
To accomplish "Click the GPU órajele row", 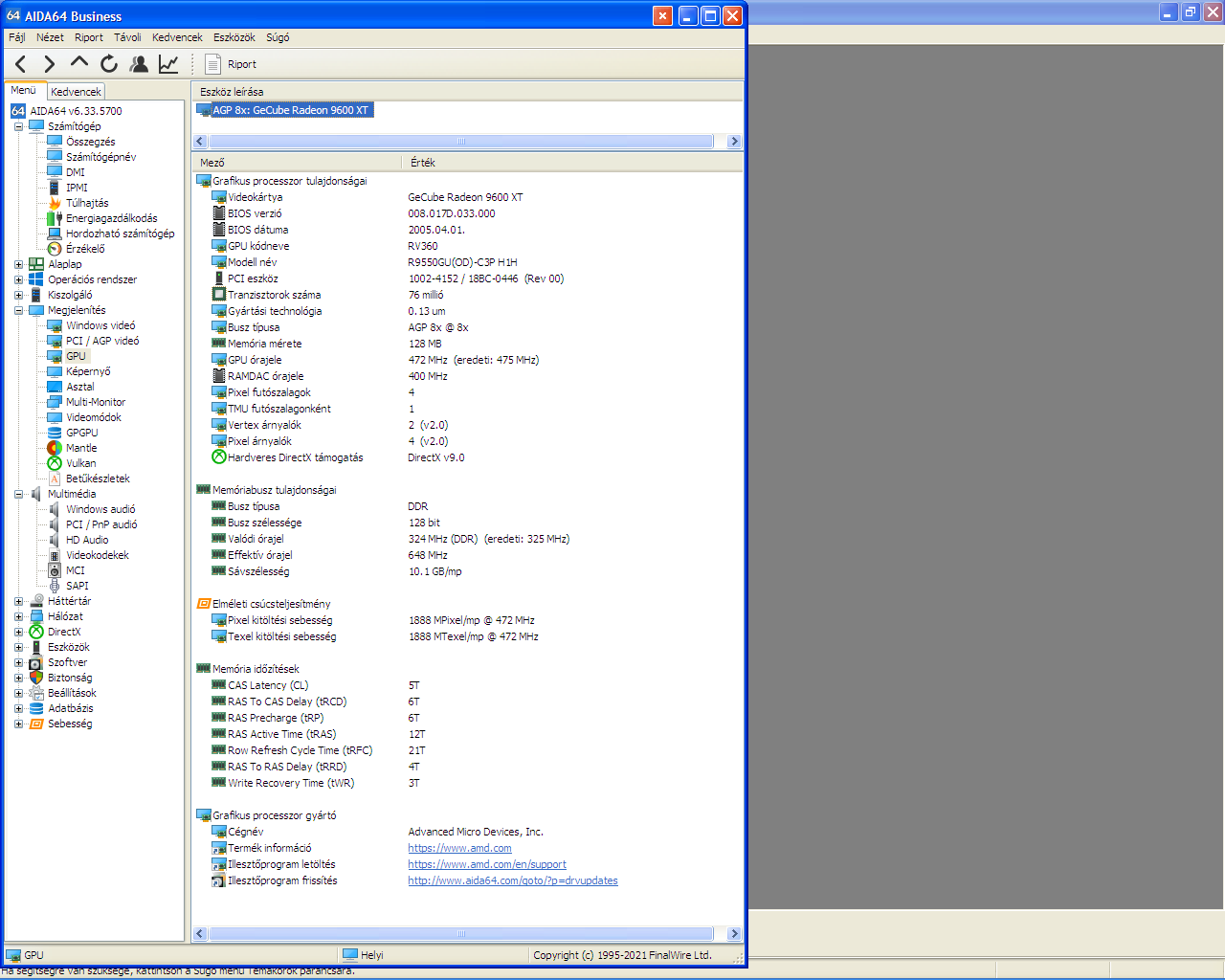I will [467, 360].
